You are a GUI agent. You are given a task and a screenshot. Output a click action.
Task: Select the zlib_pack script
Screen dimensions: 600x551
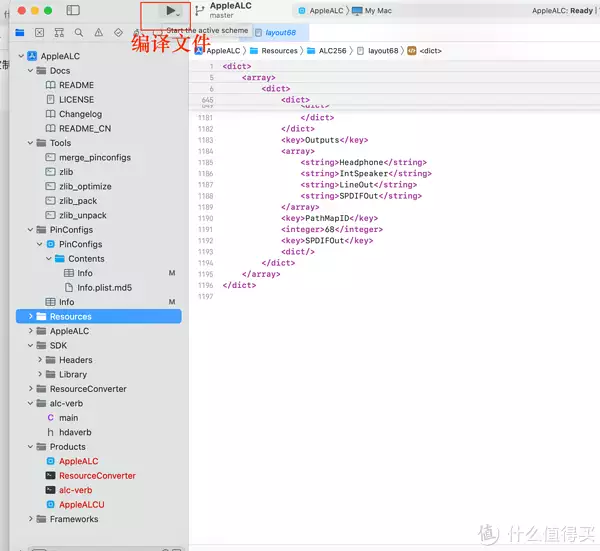click(78, 201)
